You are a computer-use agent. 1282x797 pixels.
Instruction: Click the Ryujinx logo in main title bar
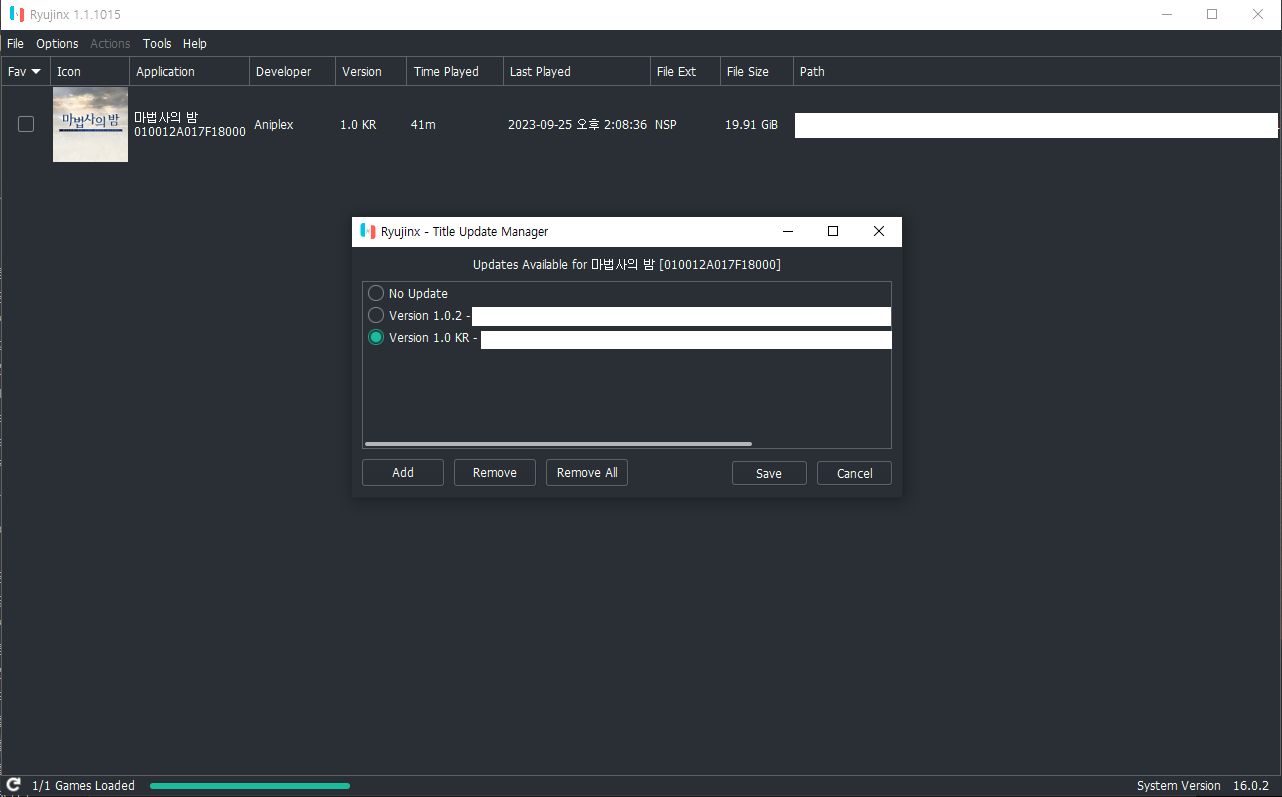(x=16, y=15)
